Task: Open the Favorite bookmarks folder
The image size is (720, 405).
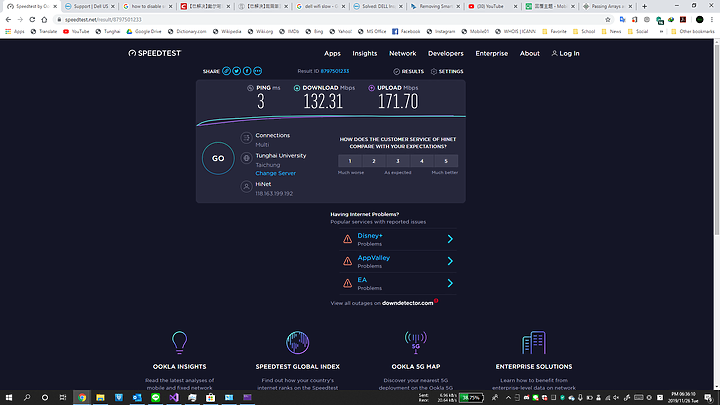Action: click(x=554, y=32)
